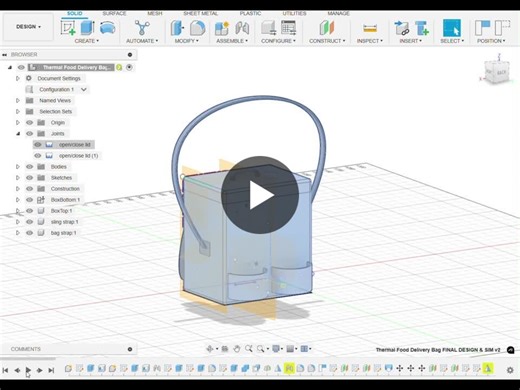
Task: Activate the Select tool icon
Action: point(452,28)
